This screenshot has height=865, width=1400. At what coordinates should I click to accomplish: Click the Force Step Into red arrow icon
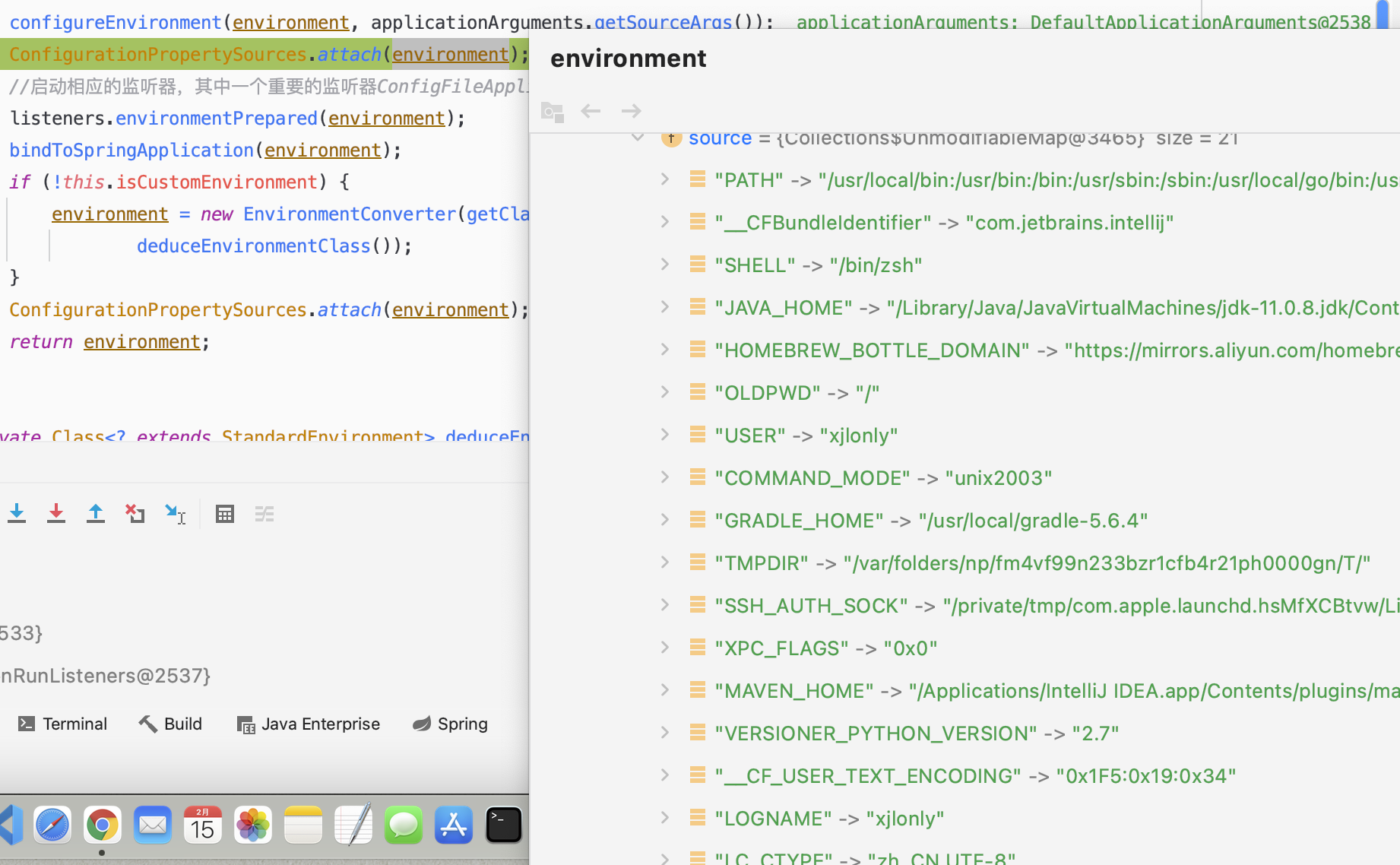[56, 514]
